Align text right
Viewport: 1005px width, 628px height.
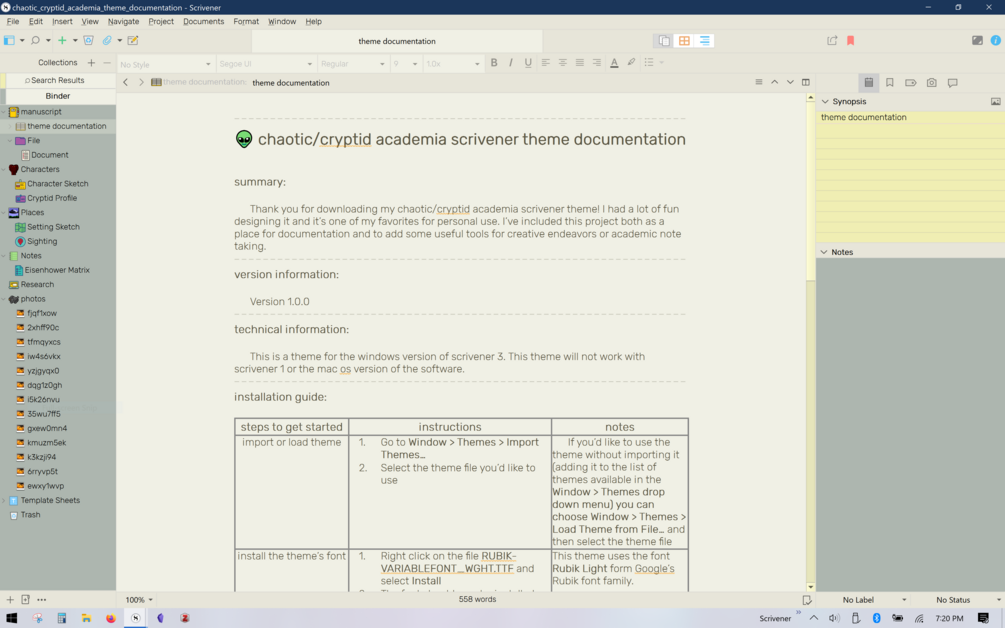pyautogui.click(x=597, y=63)
